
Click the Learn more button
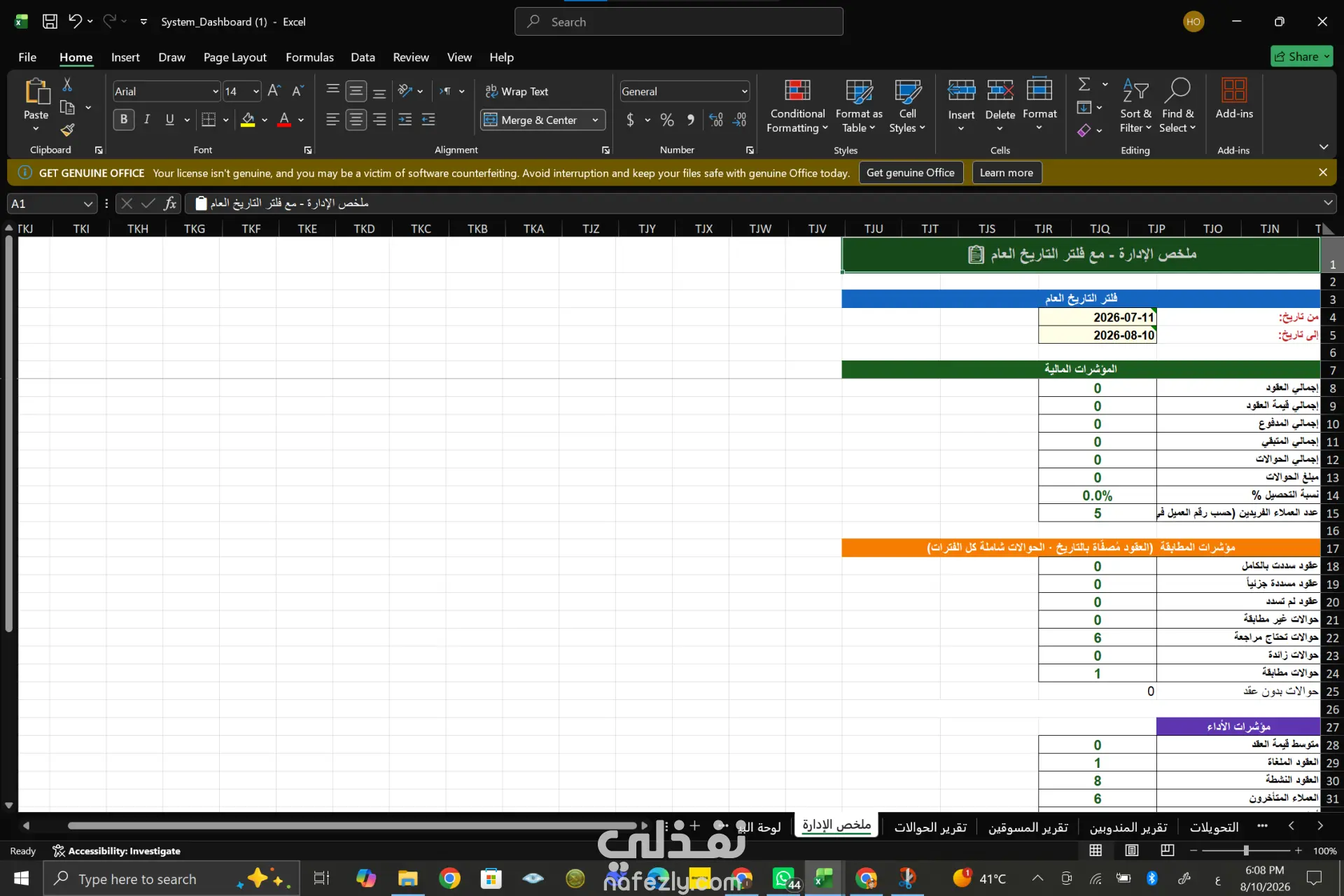[x=1006, y=173]
